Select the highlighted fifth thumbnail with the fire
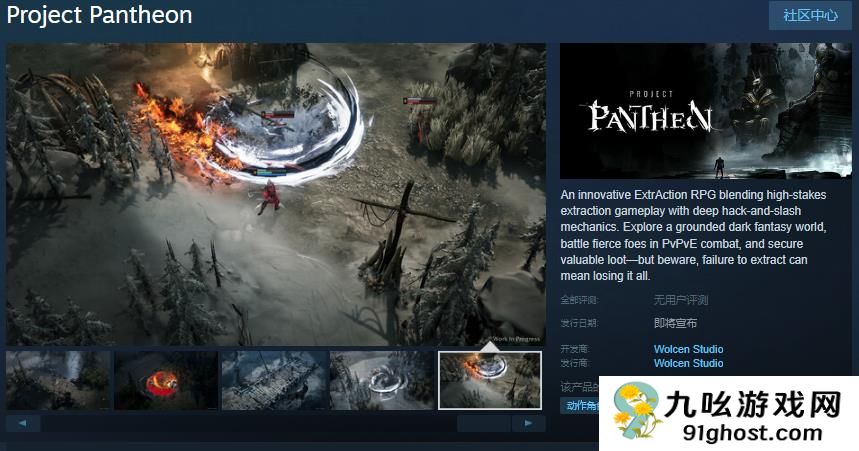This screenshot has width=859, height=451. click(x=490, y=380)
